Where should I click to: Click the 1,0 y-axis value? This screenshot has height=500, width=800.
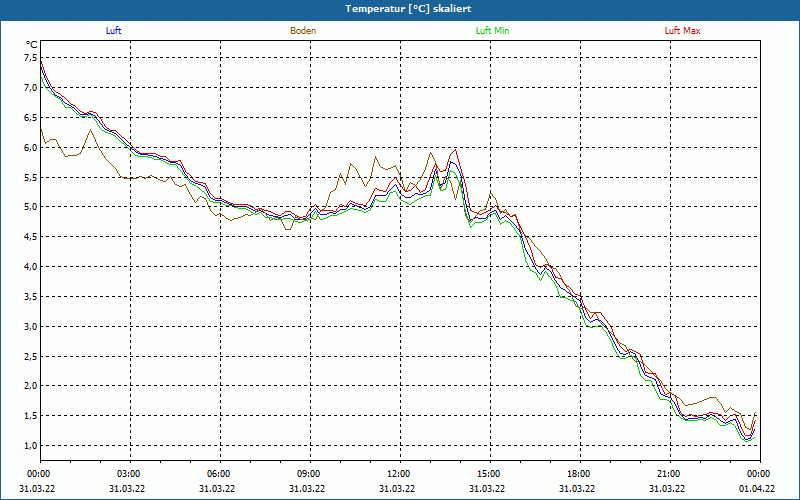point(31,445)
